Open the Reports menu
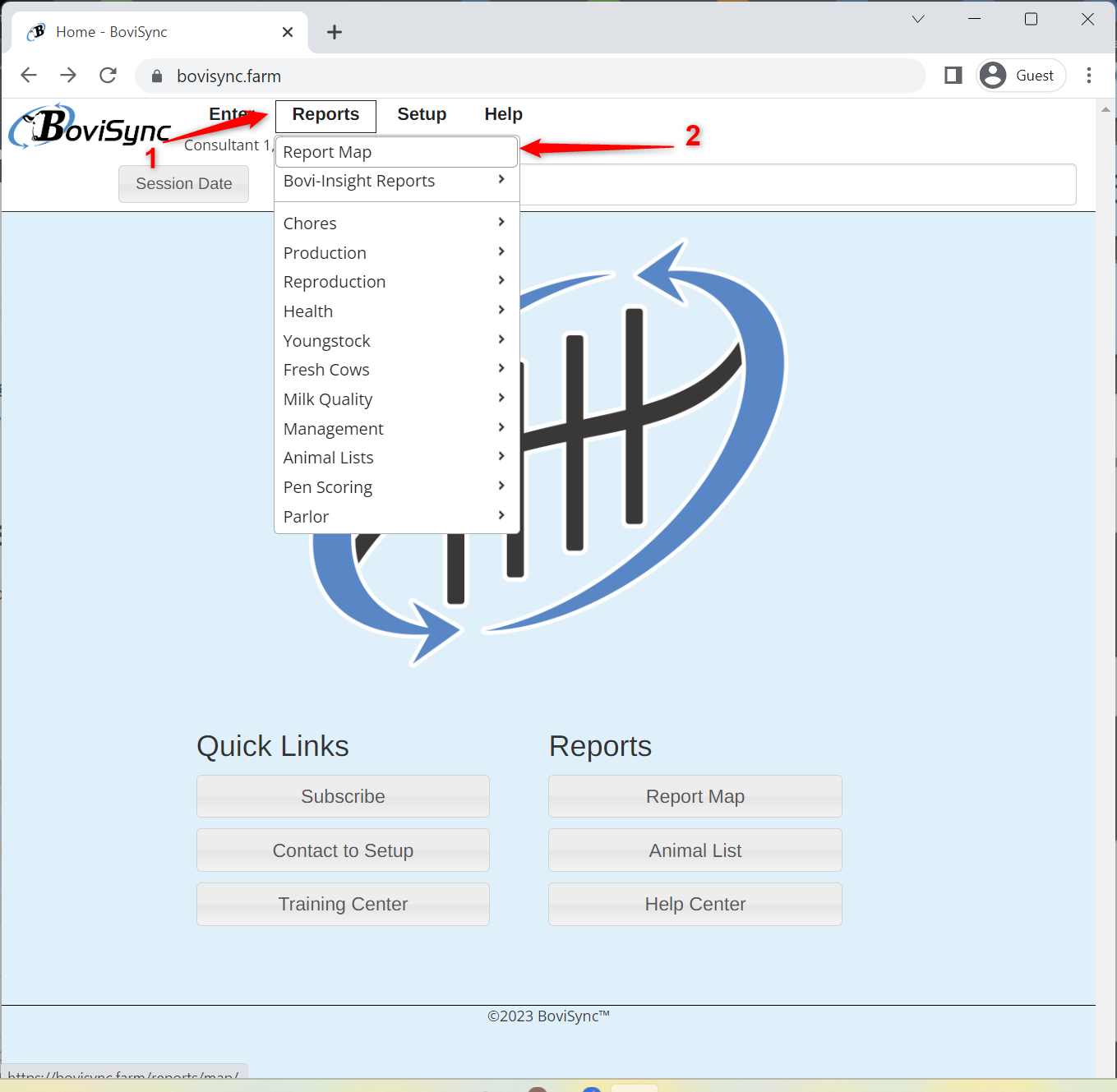Image resolution: width=1117 pixels, height=1092 pixels. pyautogui.click(x=325, y=115)
